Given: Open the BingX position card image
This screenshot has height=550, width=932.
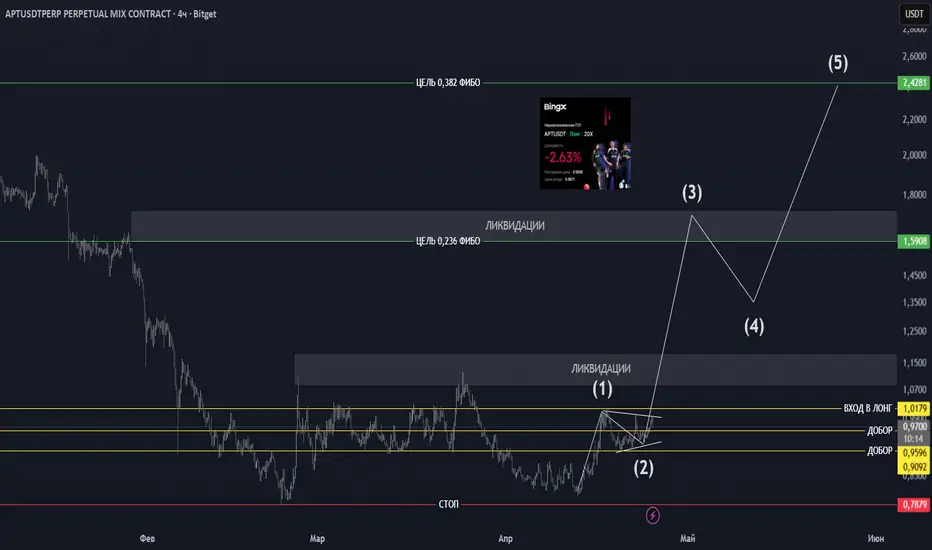Looking at the screenshot, I should tap(585, 143).
